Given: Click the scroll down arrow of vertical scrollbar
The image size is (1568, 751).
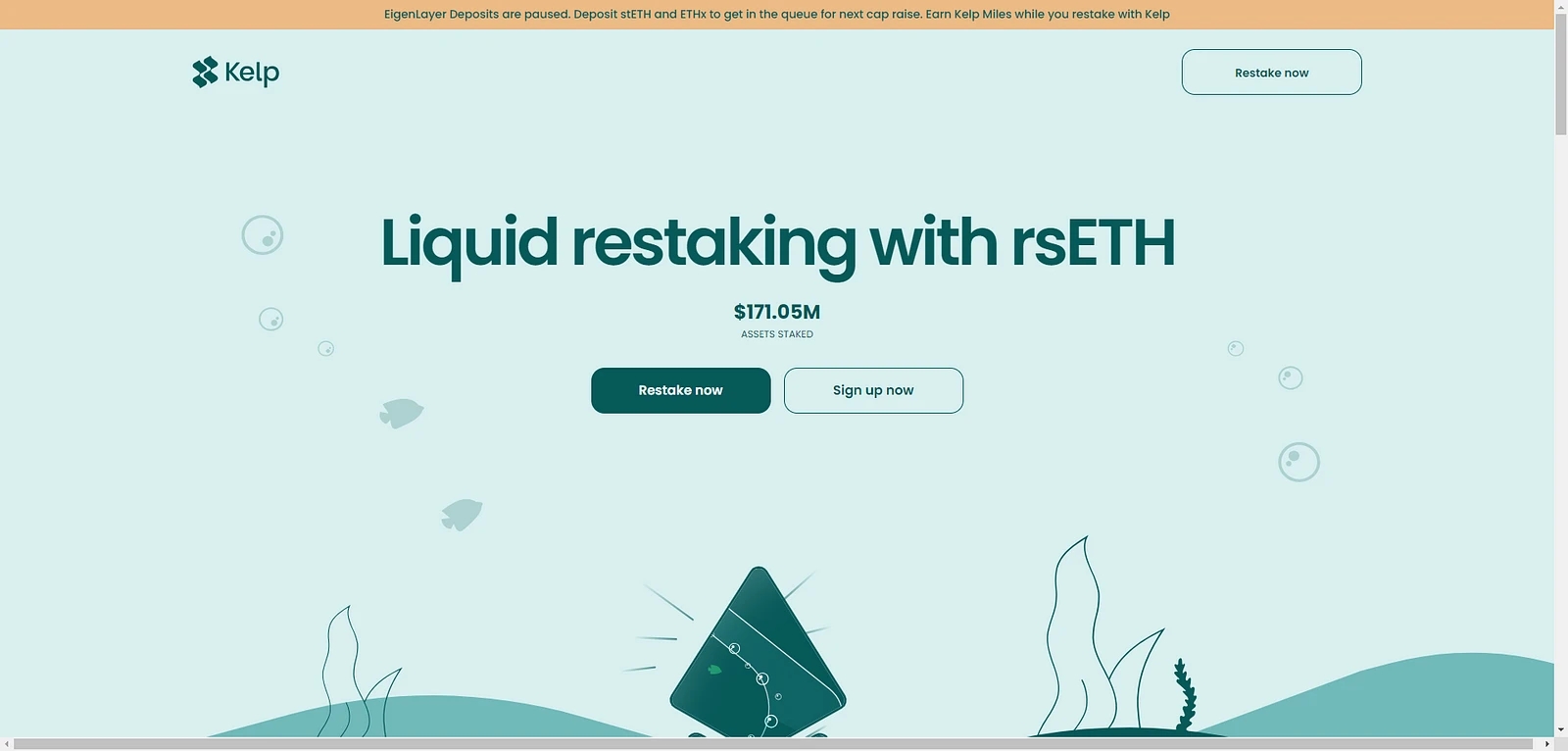Looking at the screenshot, I should pyautogui.click(x=1561, y=730).
